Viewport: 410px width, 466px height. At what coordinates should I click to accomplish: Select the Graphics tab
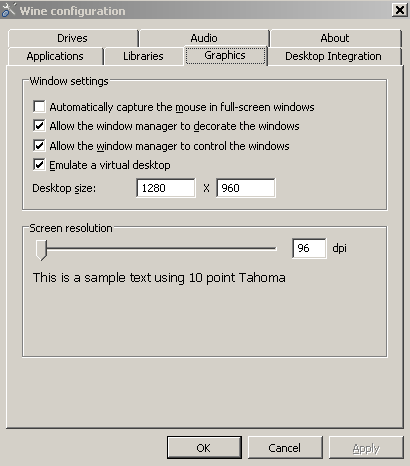tap(225, 55)
